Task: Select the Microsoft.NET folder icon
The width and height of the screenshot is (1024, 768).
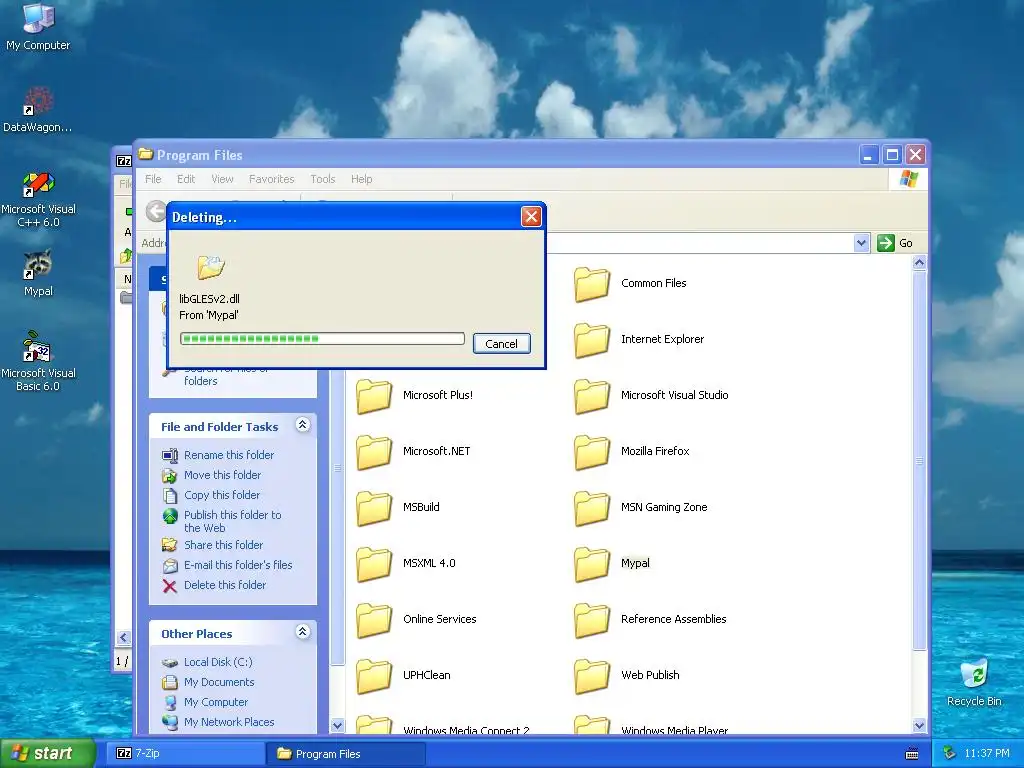Action: point(374,452)
